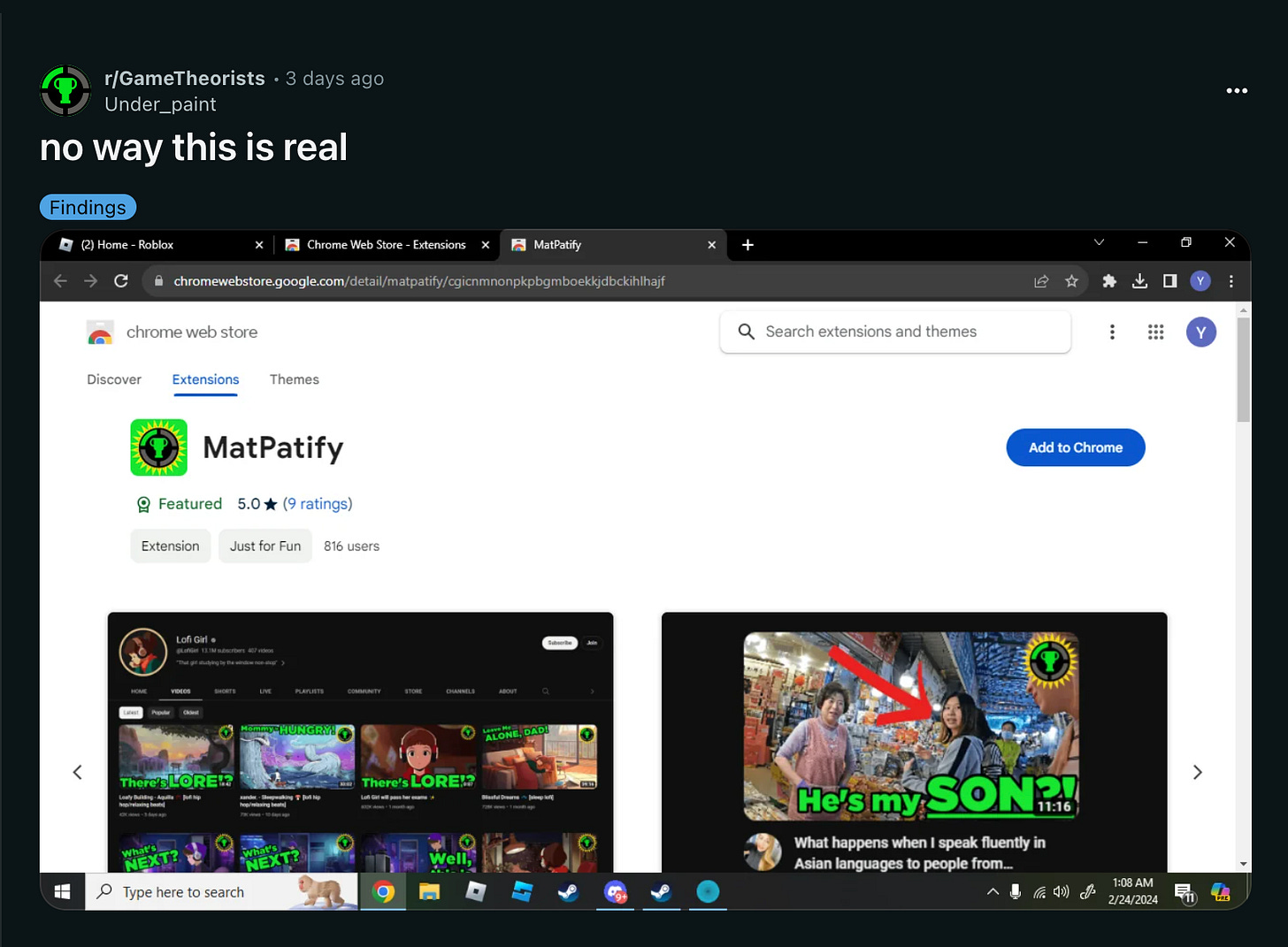Open the network Wi-Fi tray icon
This screenshot has width=1288, height=947.
[x=1039, y=892]
